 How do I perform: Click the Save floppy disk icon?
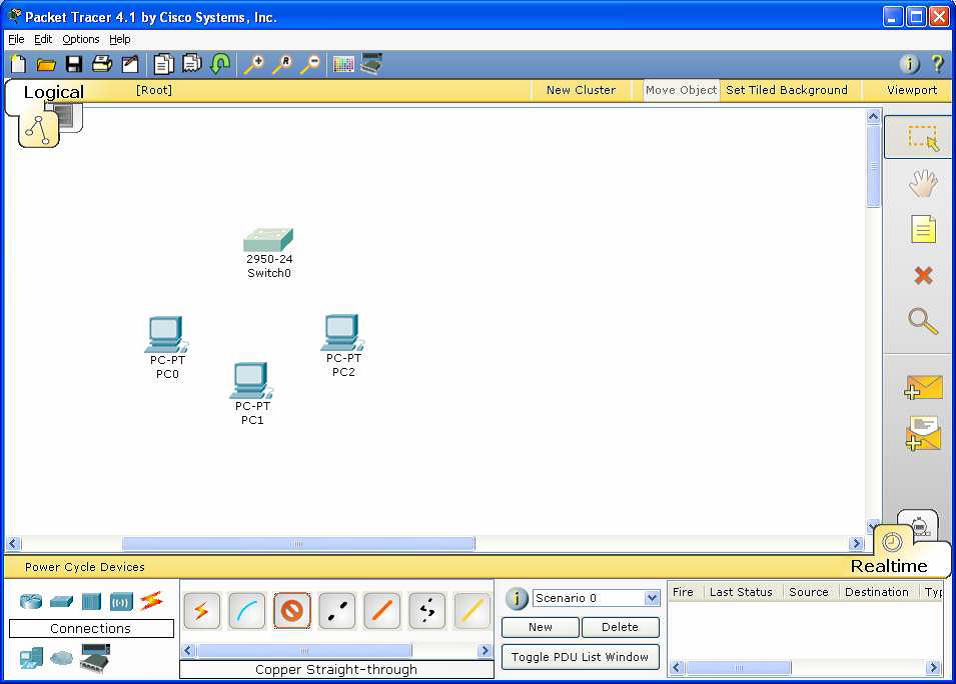(74, 64)
